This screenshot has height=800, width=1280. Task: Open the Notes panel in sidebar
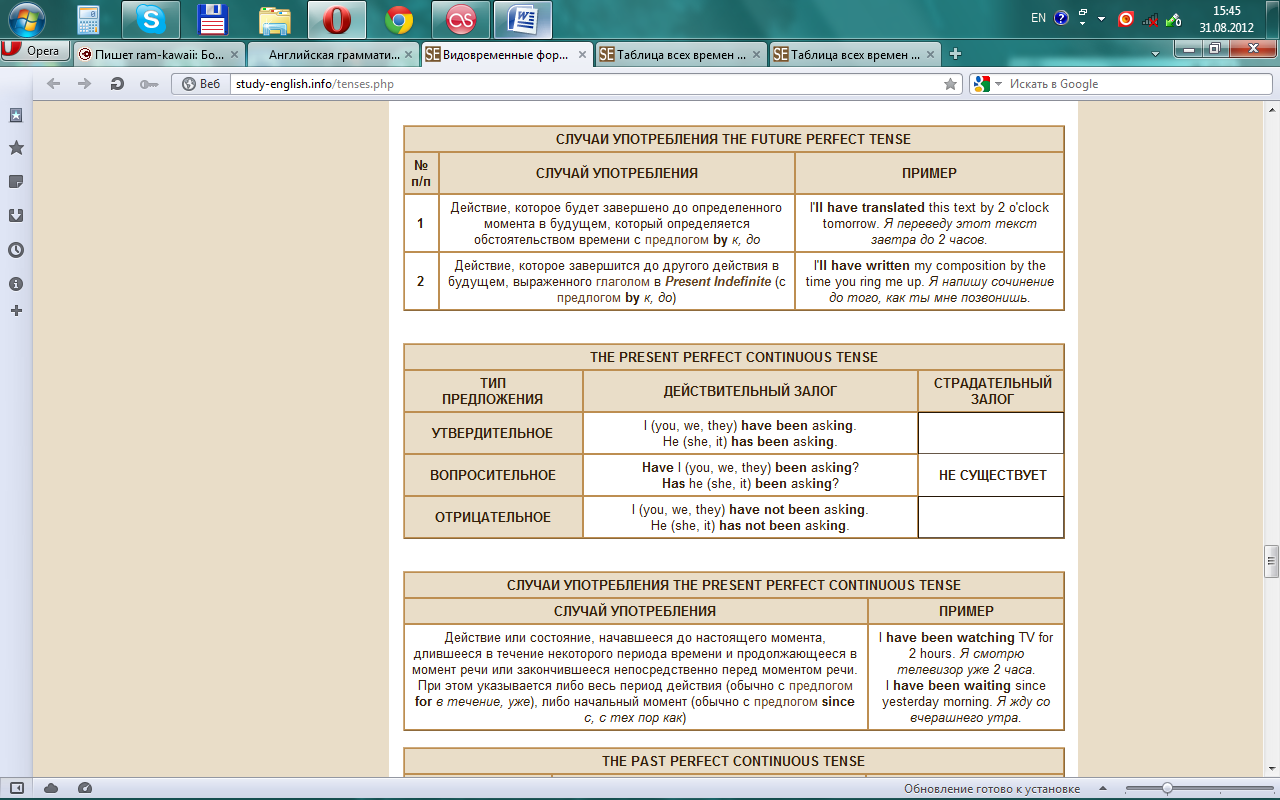(16, 181)
